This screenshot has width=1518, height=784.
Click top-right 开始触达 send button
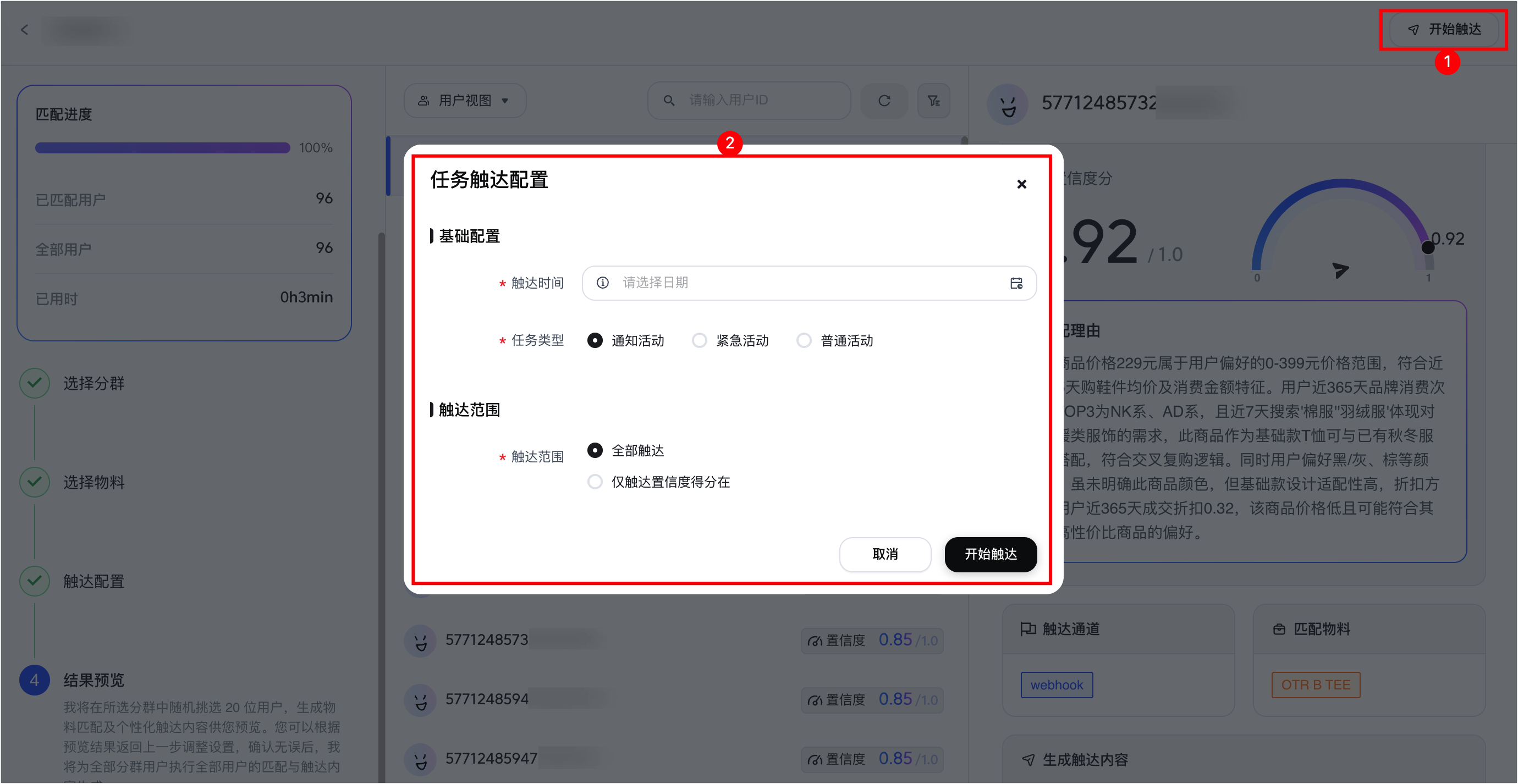coord(1444,30)
